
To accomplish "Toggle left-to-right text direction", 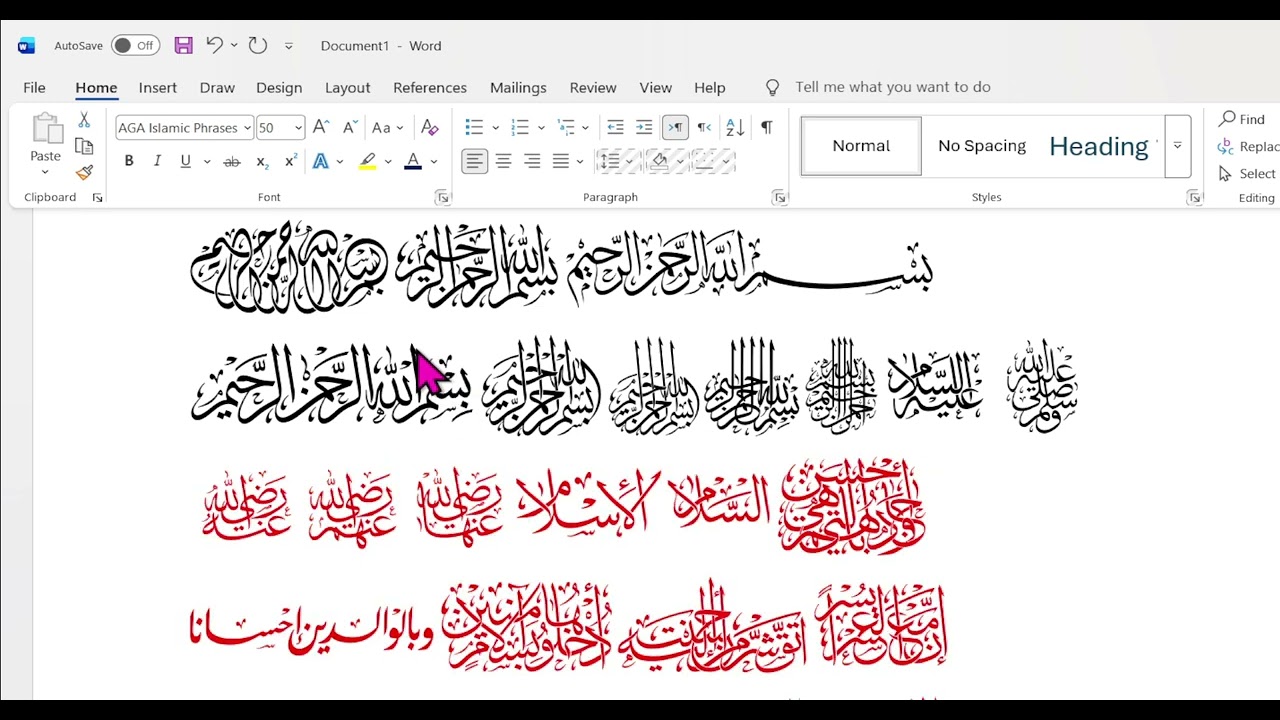I will click(x=675, y=127).
